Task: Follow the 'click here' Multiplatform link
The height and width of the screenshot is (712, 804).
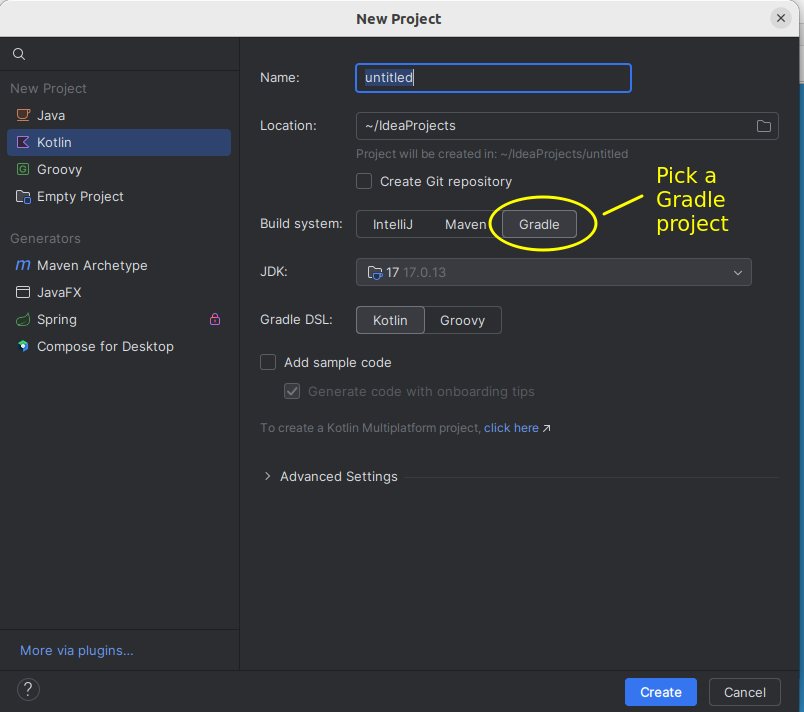Action: 511,428
